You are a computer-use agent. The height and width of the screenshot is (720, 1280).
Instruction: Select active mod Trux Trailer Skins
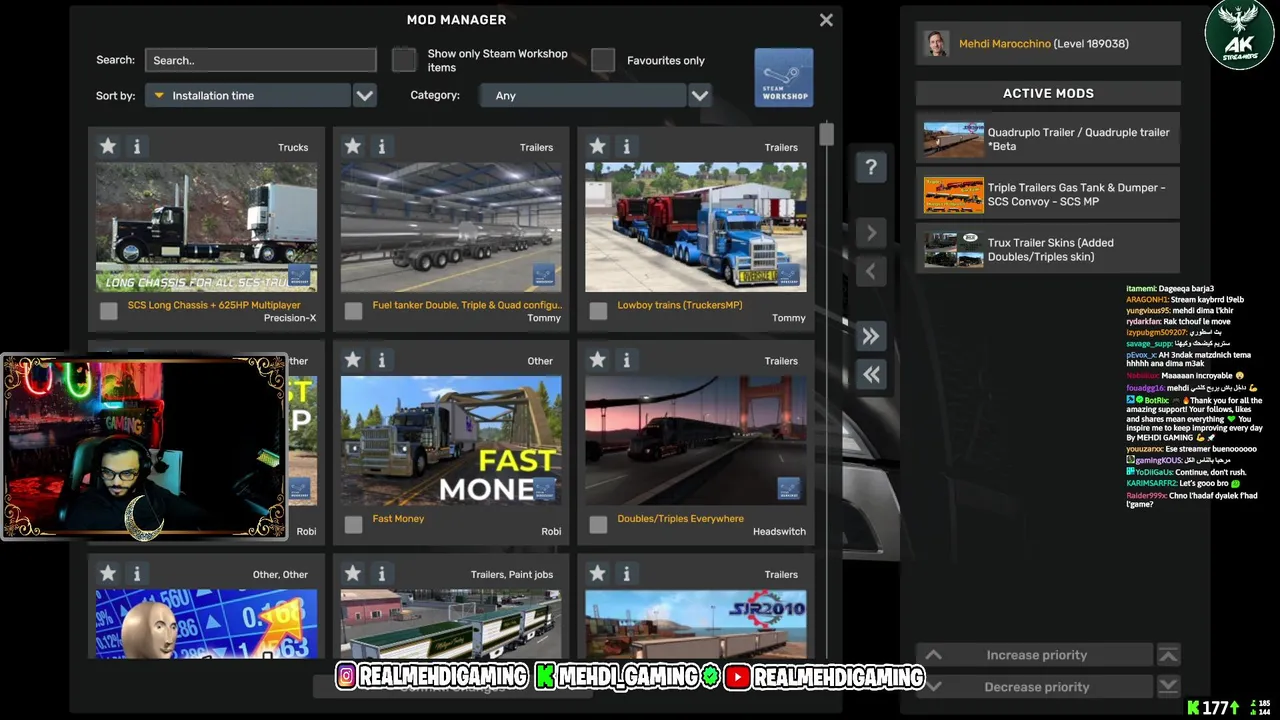(1048, 249)
